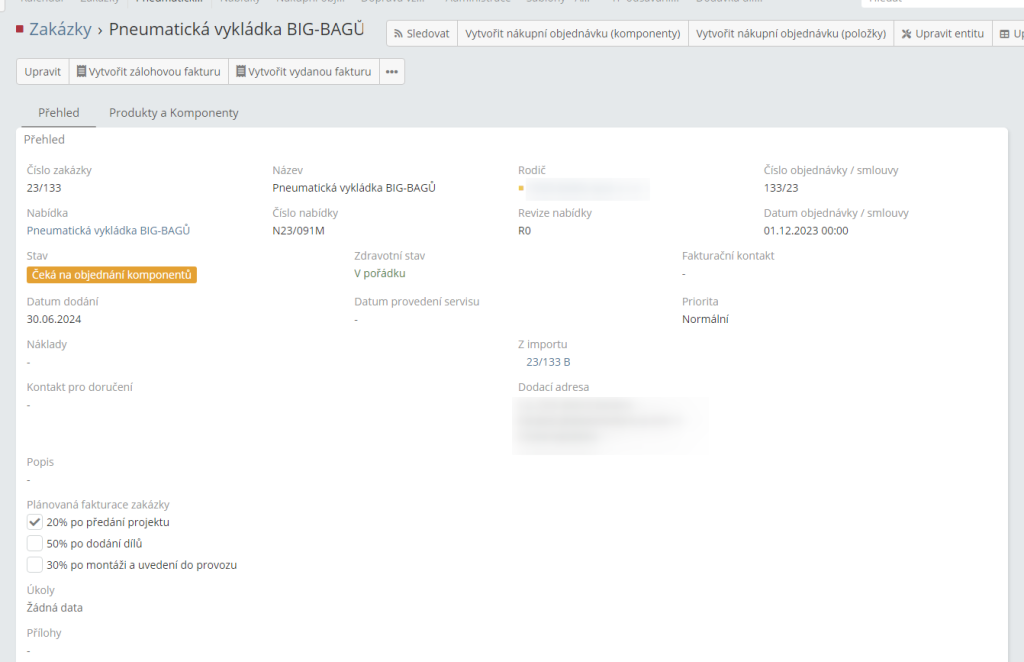Click the orange Čeká na objednání komponentů status
This screenshot has height=662, width=1024.
coord(112,275)
